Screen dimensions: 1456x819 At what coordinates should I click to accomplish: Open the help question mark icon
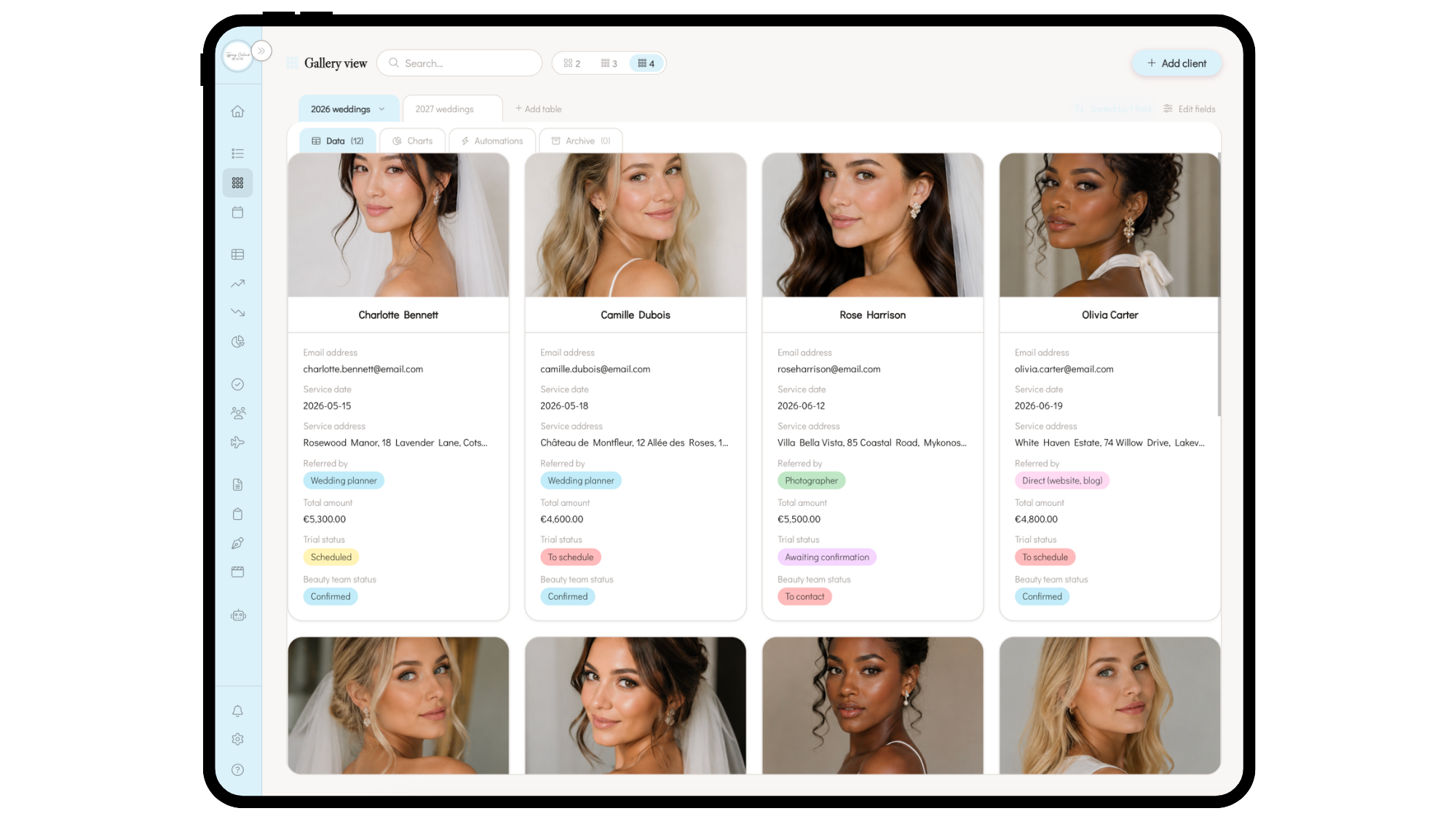point(237,769)
